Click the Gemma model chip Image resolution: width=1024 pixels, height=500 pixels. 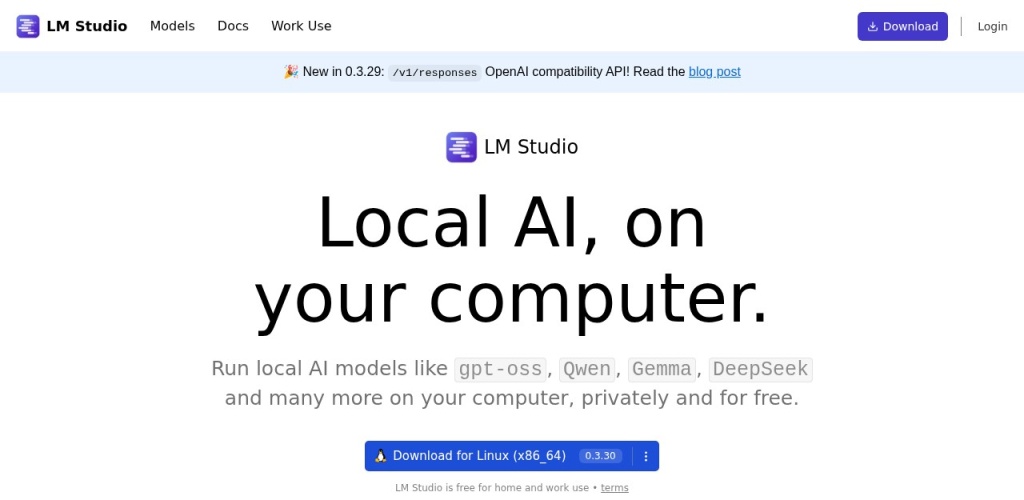(661, 369)
